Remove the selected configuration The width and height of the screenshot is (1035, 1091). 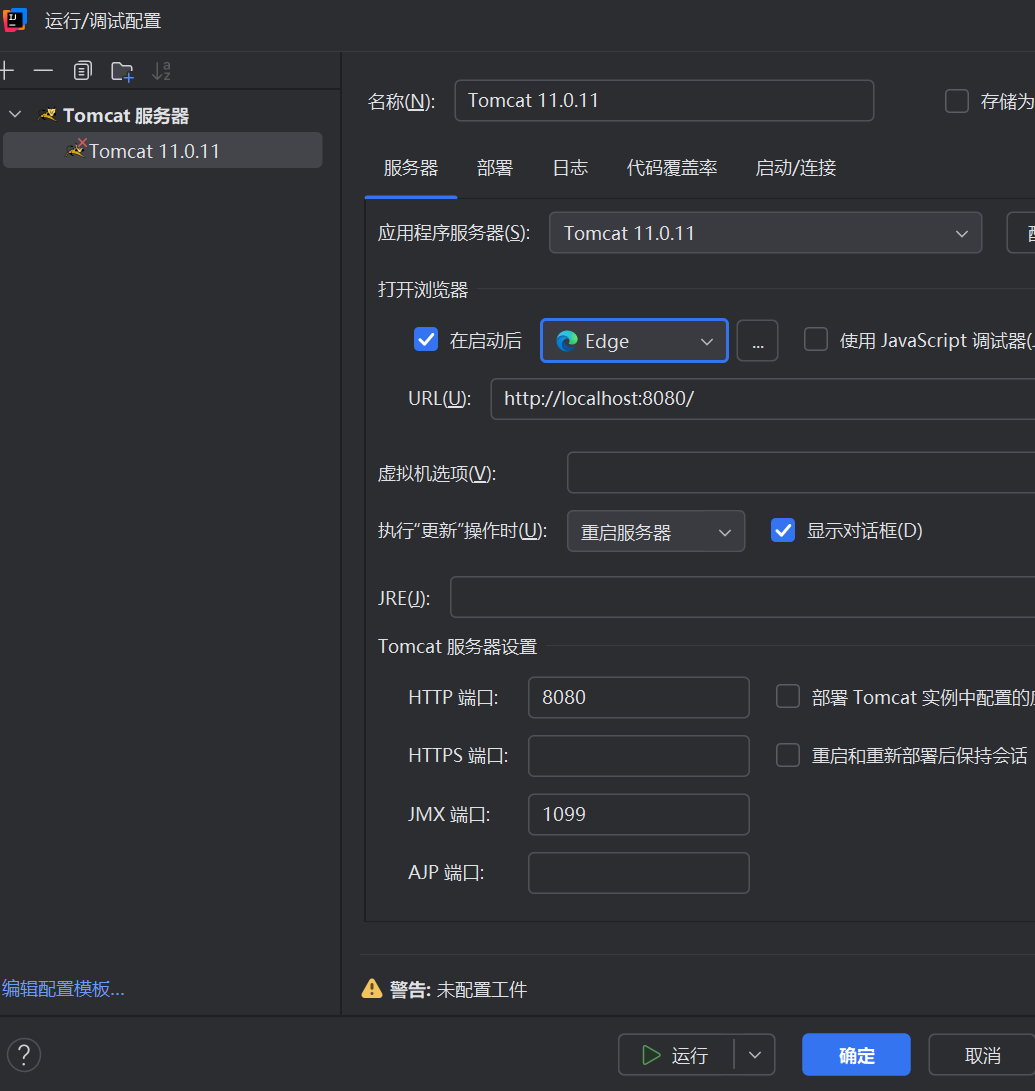pos(43,70)
